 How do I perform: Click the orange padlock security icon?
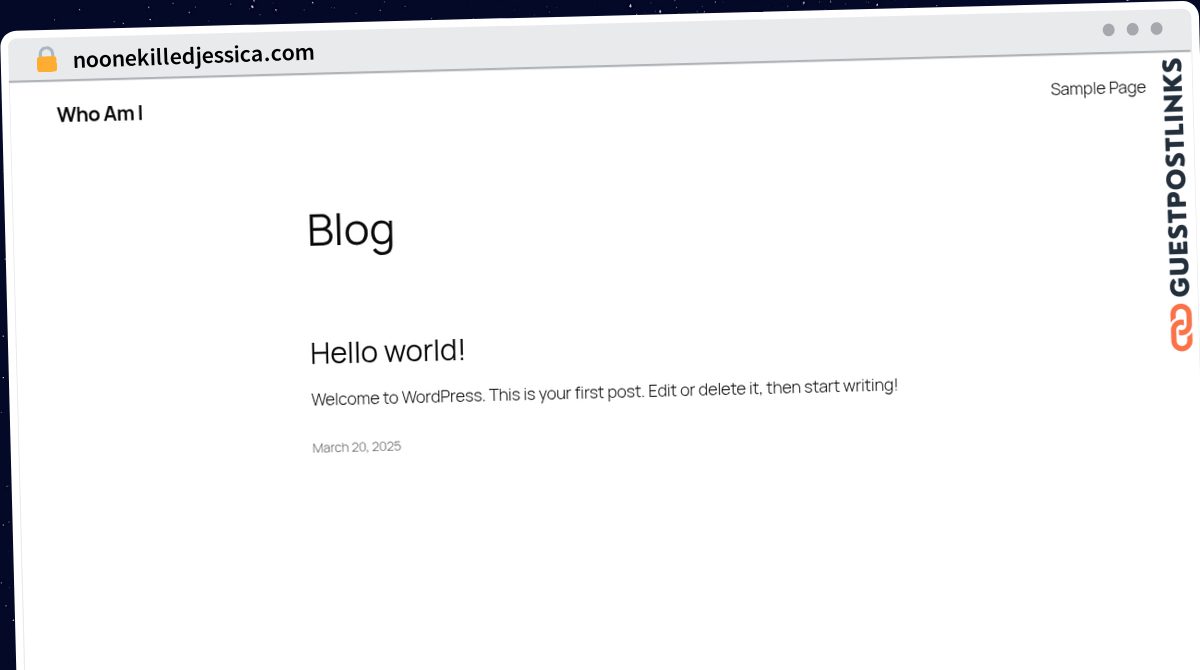pos(47,60)
